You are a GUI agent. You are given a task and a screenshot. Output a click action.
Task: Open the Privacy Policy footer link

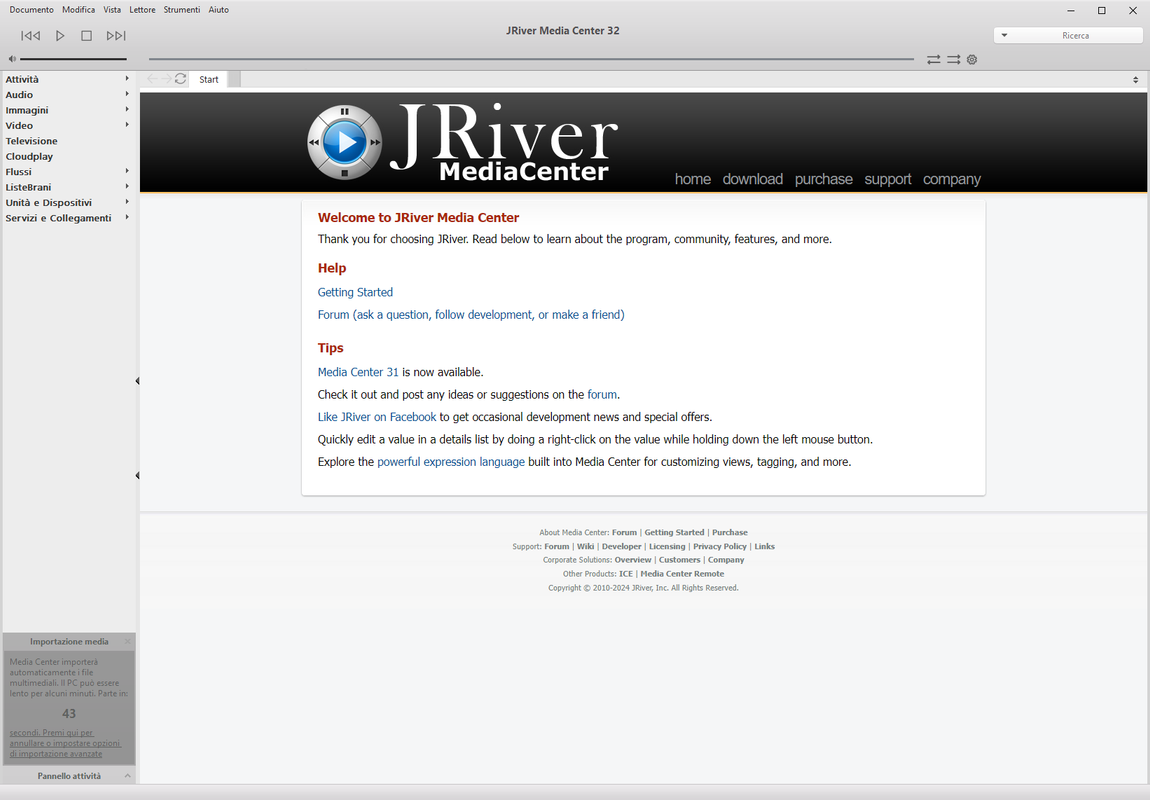719,546
